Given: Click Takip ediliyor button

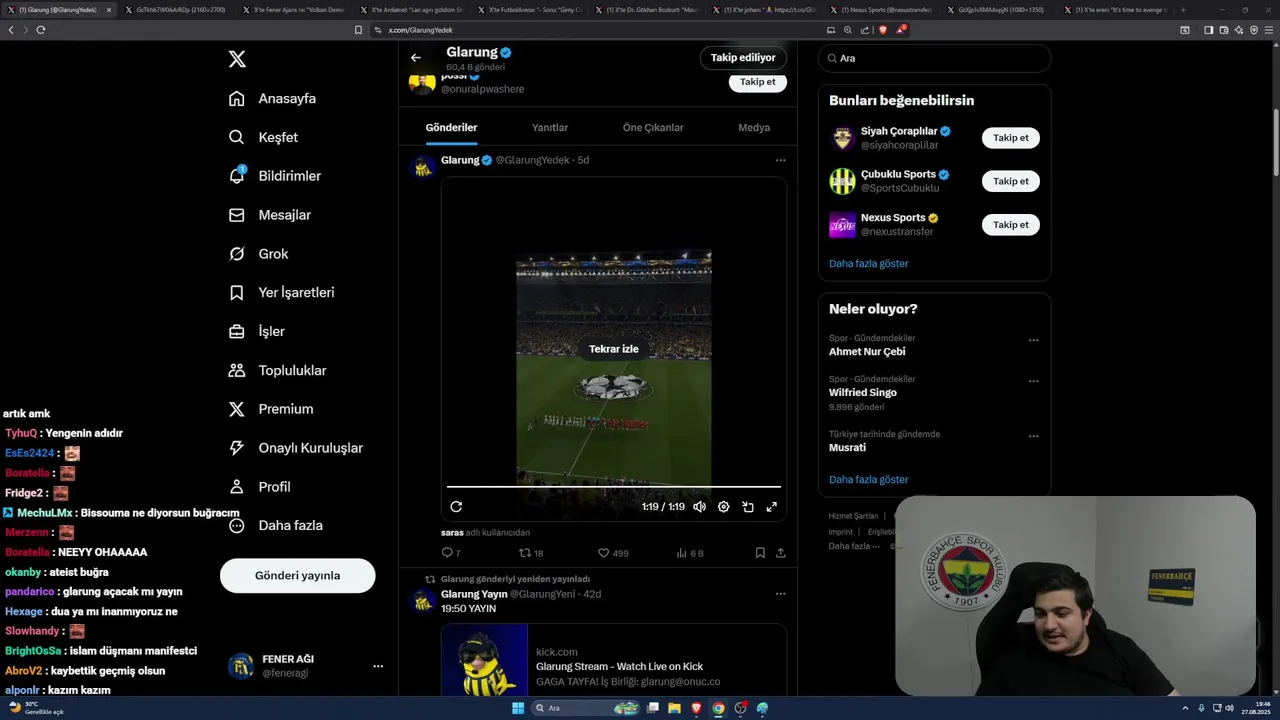Looking at the screenshot, I should [x=743, y=57].
